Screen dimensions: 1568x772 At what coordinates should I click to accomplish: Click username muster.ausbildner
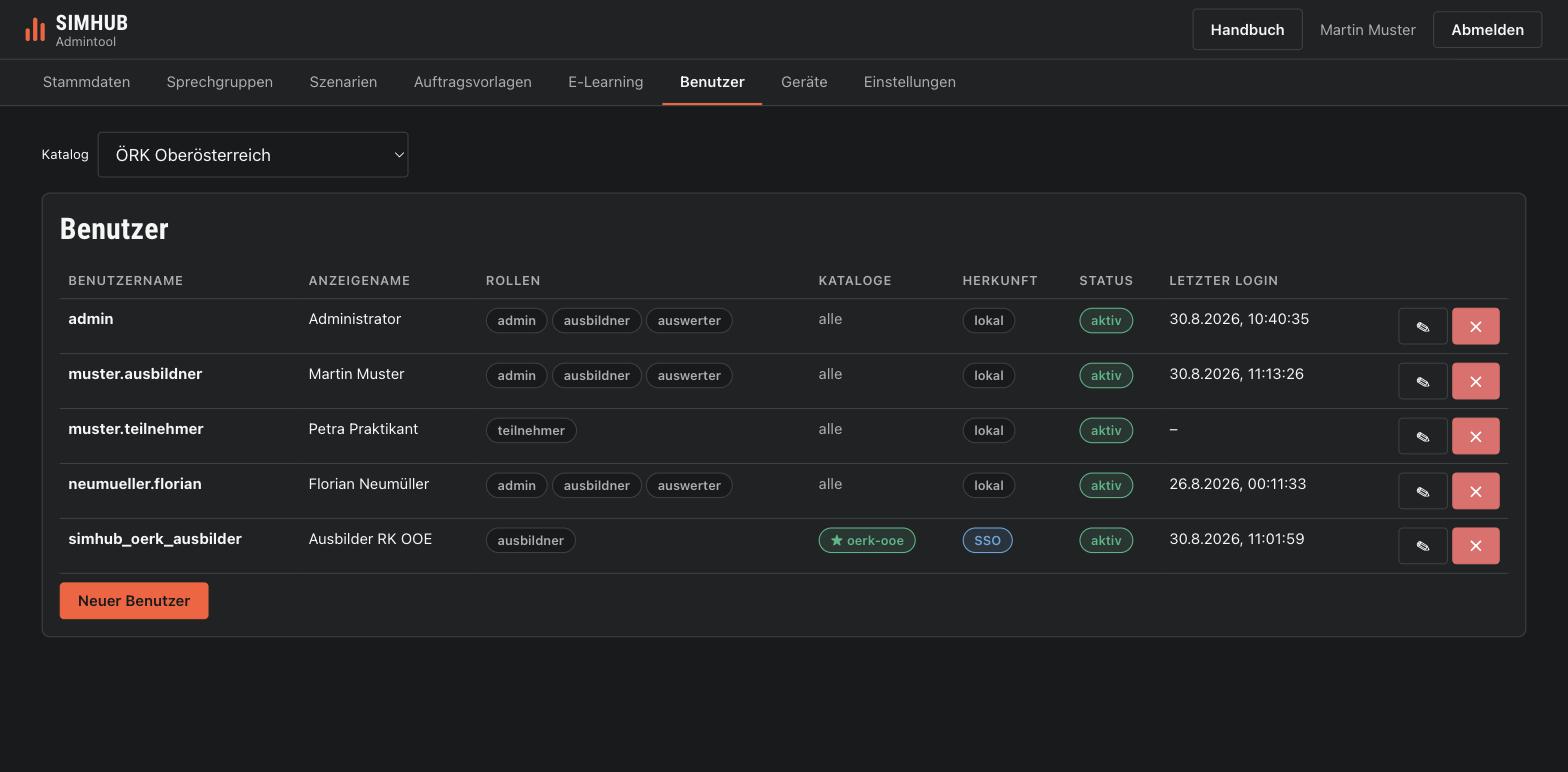pos(135,374)
